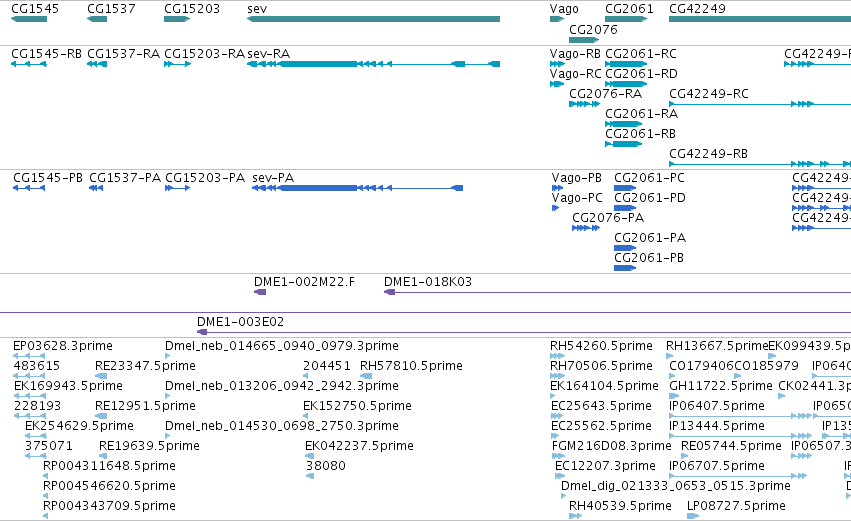The height and width of the screenshot is (521, 851).
Task: Select the RP004343709.5prime label
Action: 109,507
